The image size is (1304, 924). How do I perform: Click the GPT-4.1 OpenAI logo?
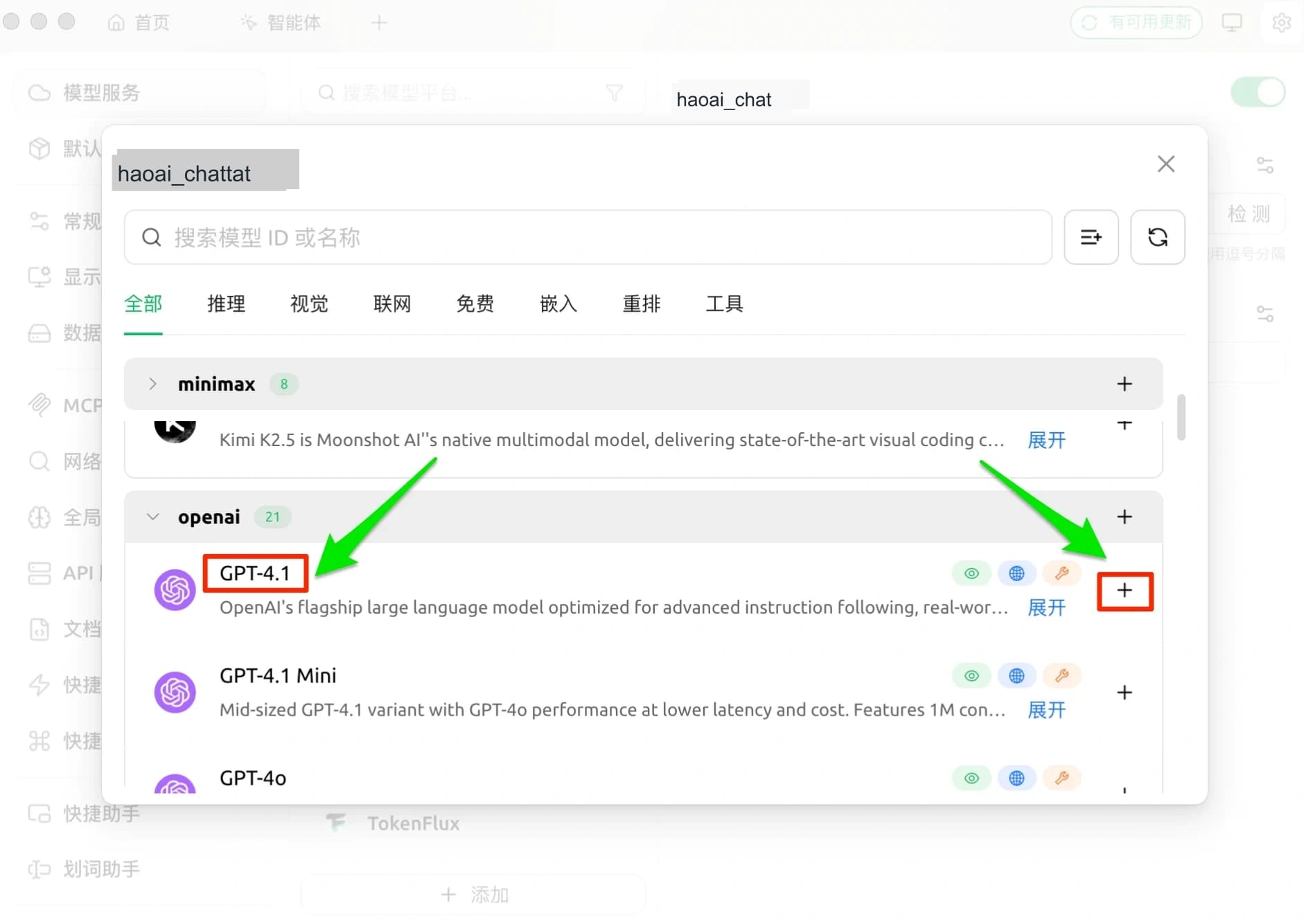point(175,590)
